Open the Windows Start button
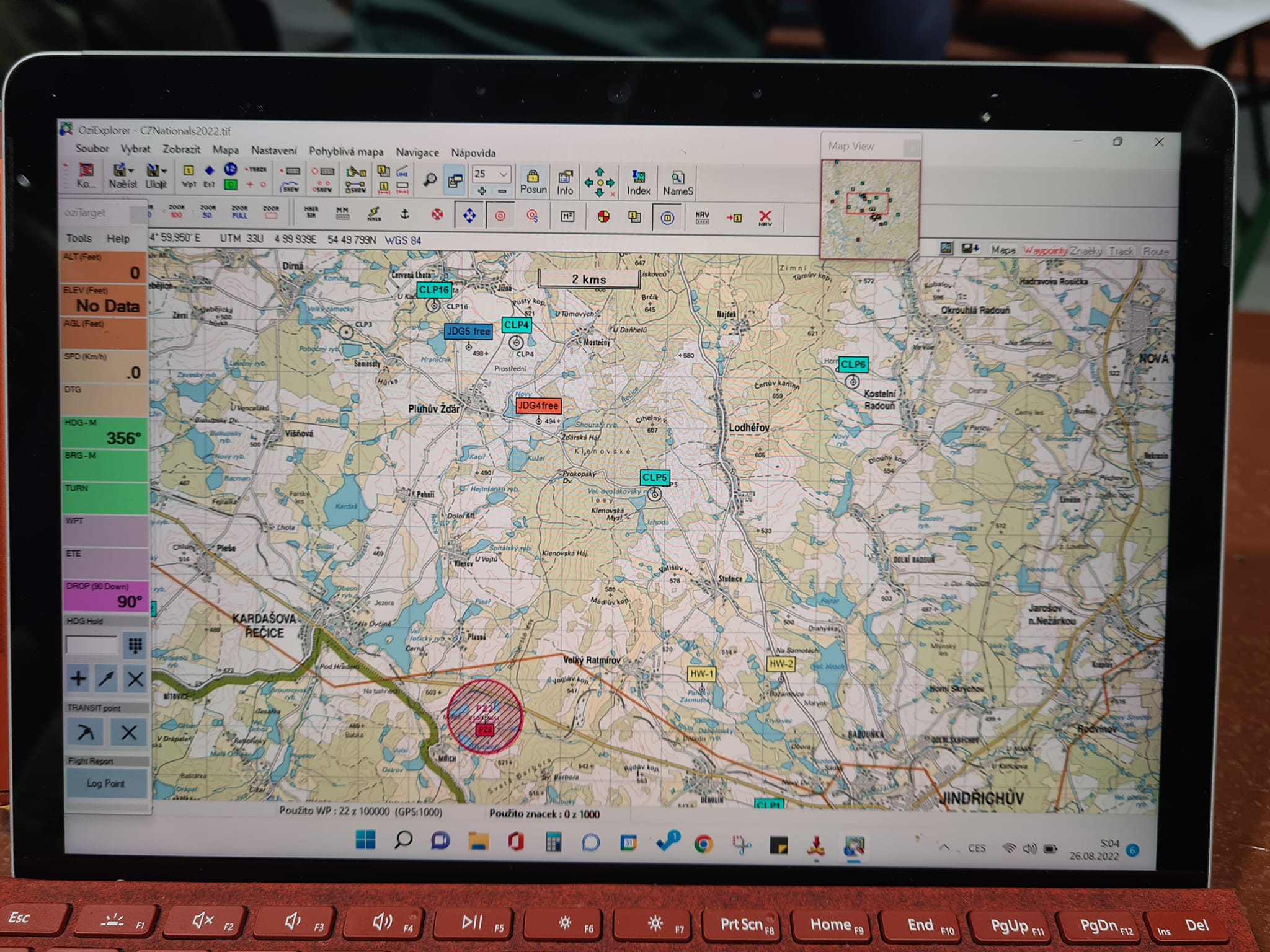The image size is (1270, 952). point(366,840)
